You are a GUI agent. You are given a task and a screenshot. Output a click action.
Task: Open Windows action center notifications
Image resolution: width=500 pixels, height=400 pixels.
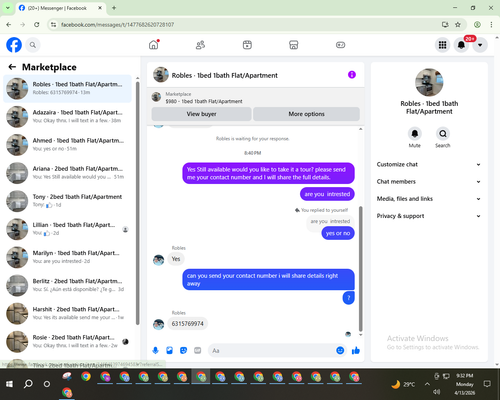pos(487,384)
